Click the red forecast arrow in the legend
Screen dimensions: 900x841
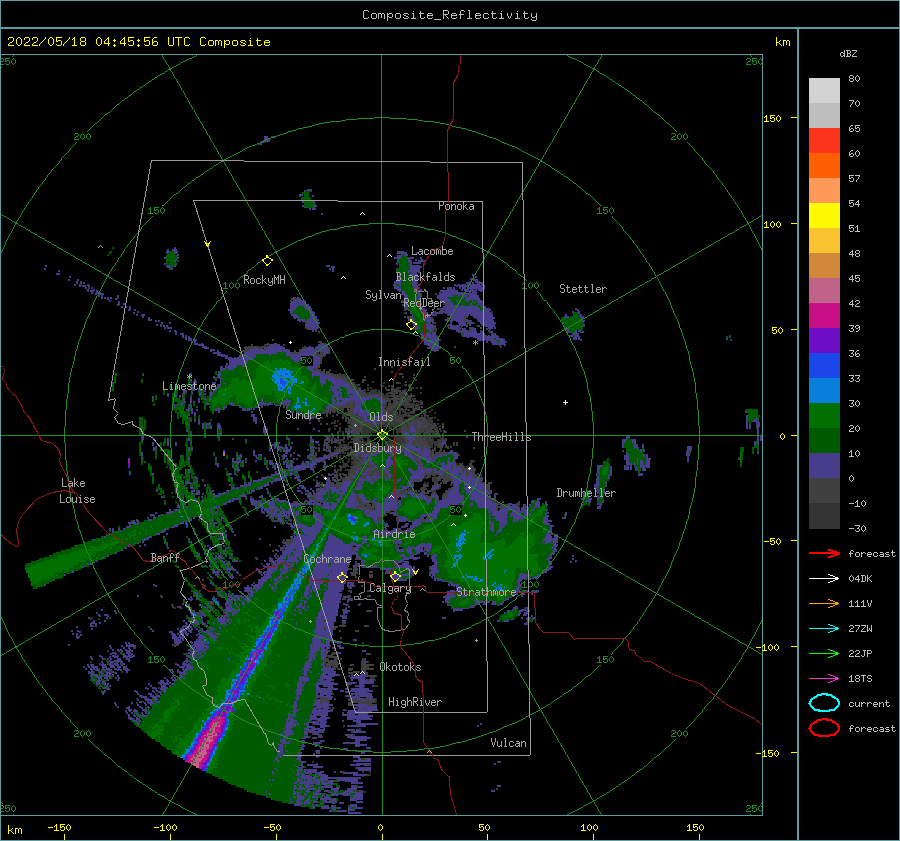tap(824, 553)
